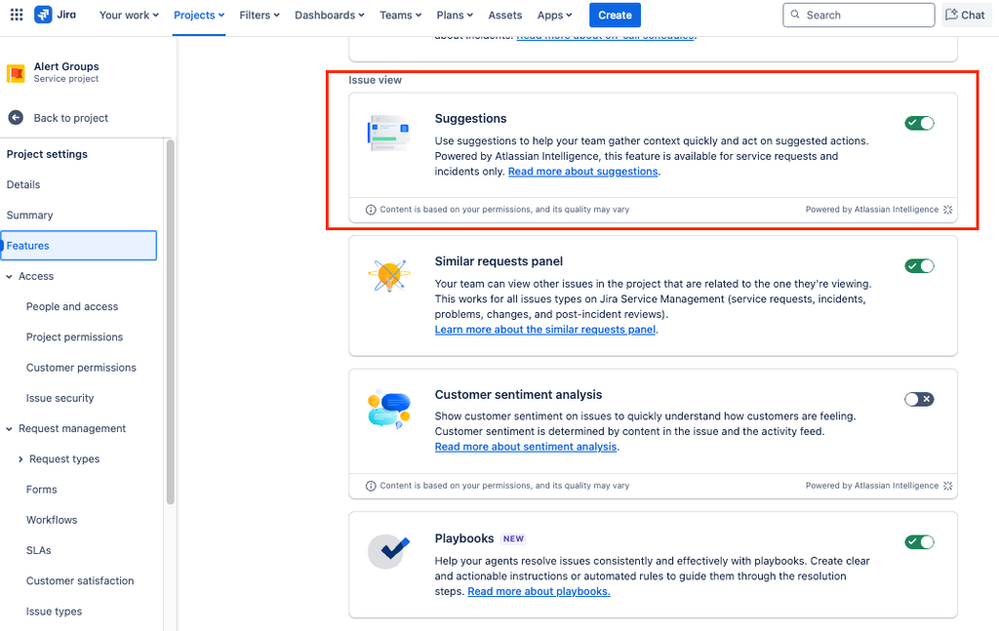Collapse the Access section
This screenshot has width=999, height=631.
point(10,277)
